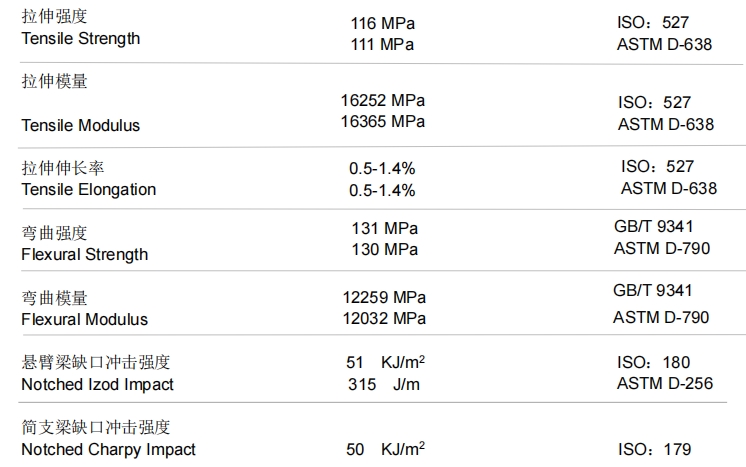Click the 111 MPa tensile strength value
This screenshot has height=467, width=746.
coord(382,44)
